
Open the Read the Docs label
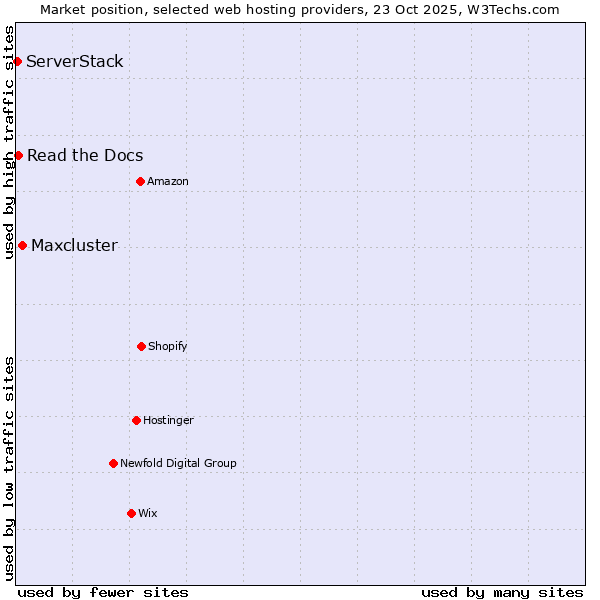click(x=85, y=155)
